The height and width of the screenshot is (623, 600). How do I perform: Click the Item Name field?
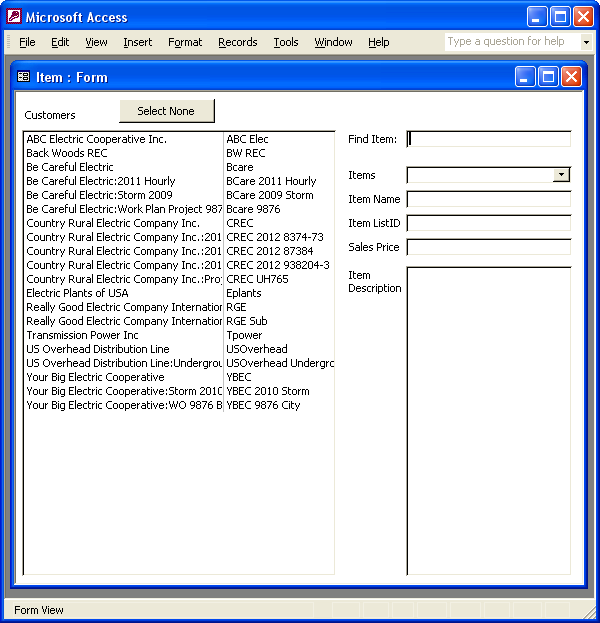pyautogui.click(x=489, y=199)
